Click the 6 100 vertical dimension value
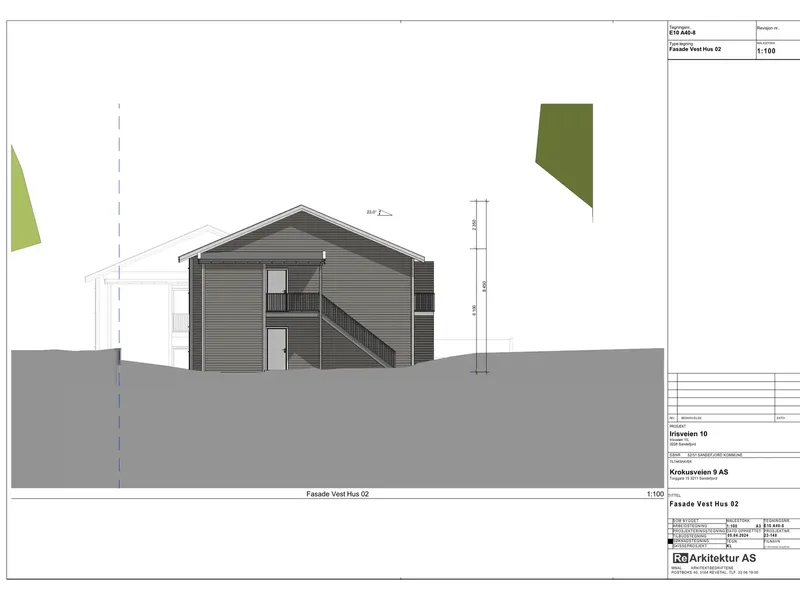The width and height of the screenshot is (800, 600). point(474,310)
